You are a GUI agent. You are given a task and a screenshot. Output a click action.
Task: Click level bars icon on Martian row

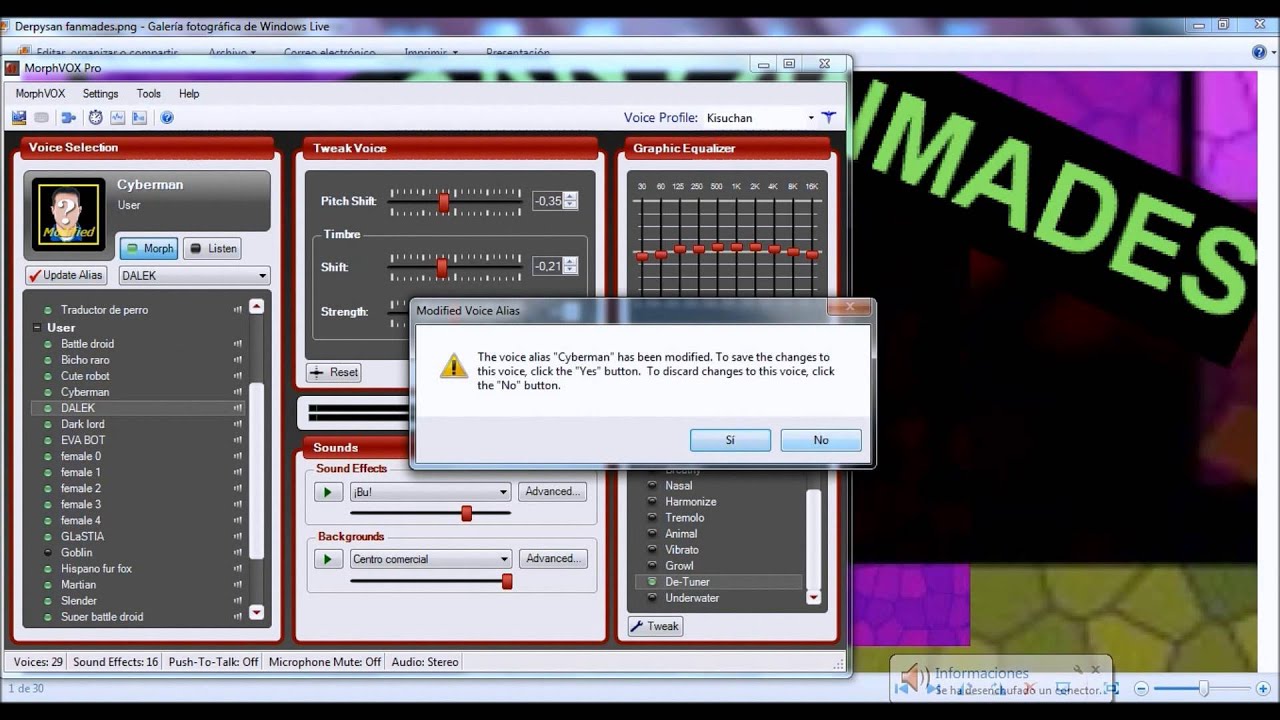pos(238,584)
